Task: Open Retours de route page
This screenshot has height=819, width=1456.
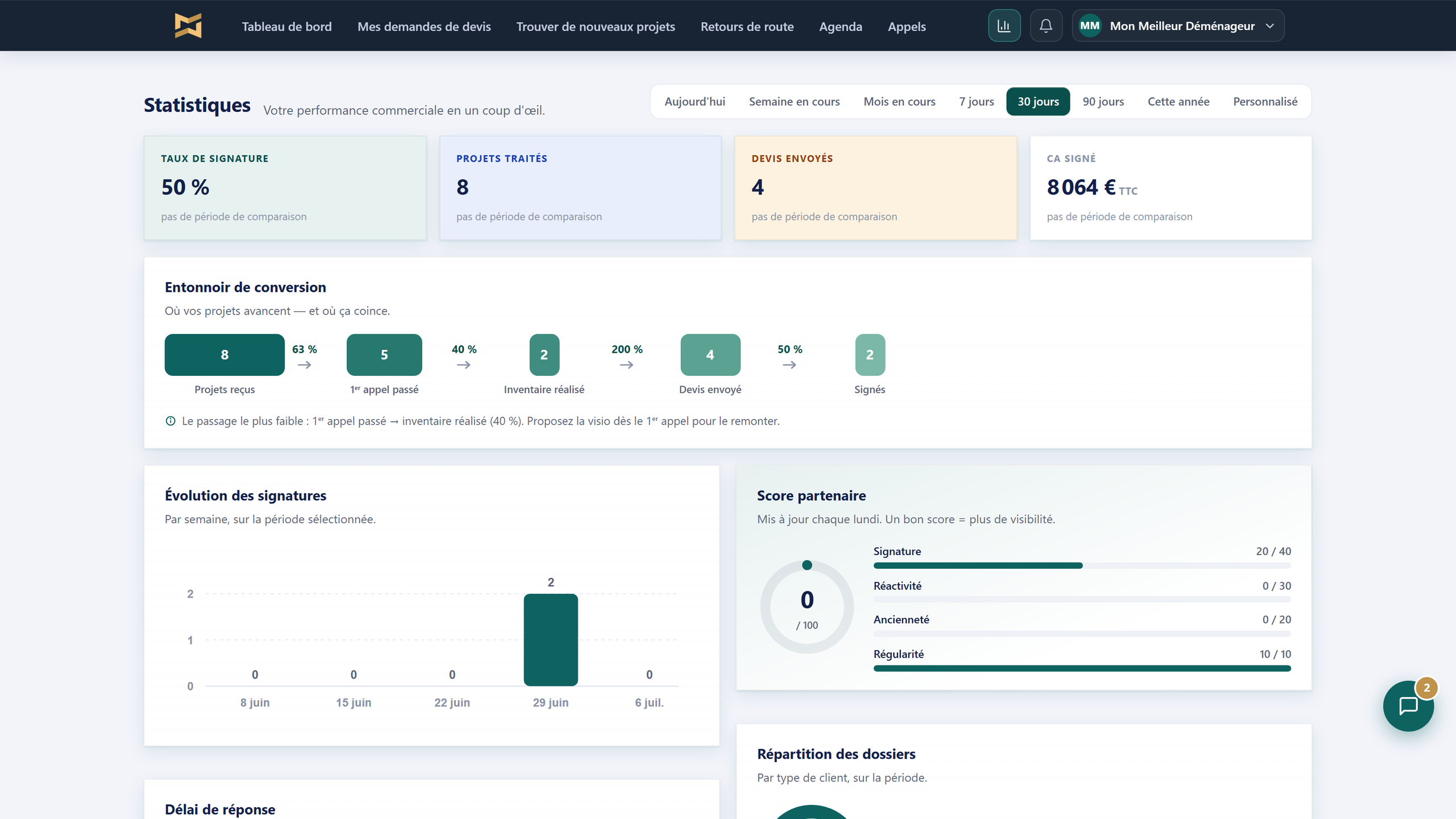Action: (747, 26)
